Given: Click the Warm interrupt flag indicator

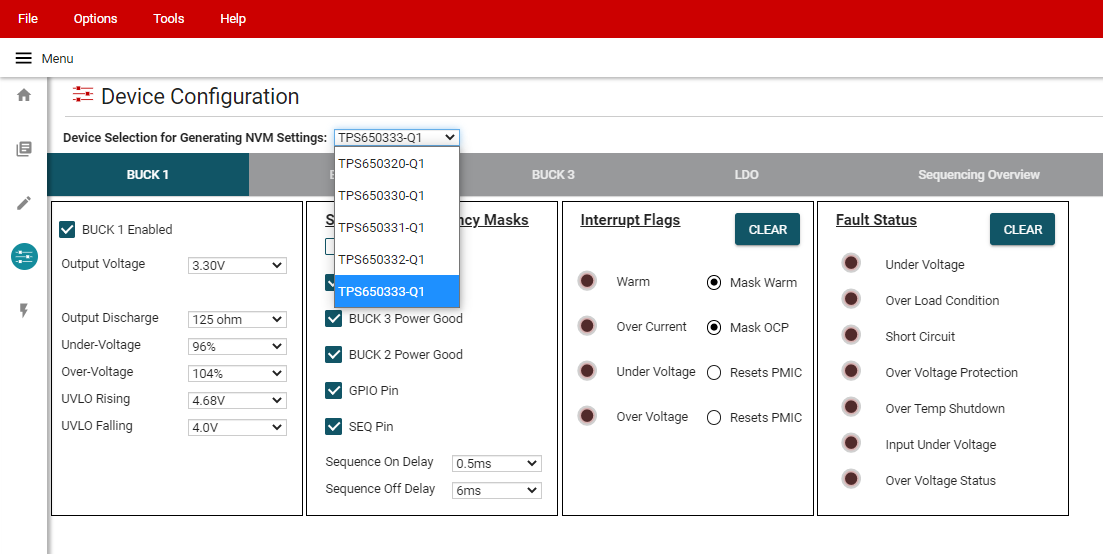Looking at the screenshot, I should (587, 282).
